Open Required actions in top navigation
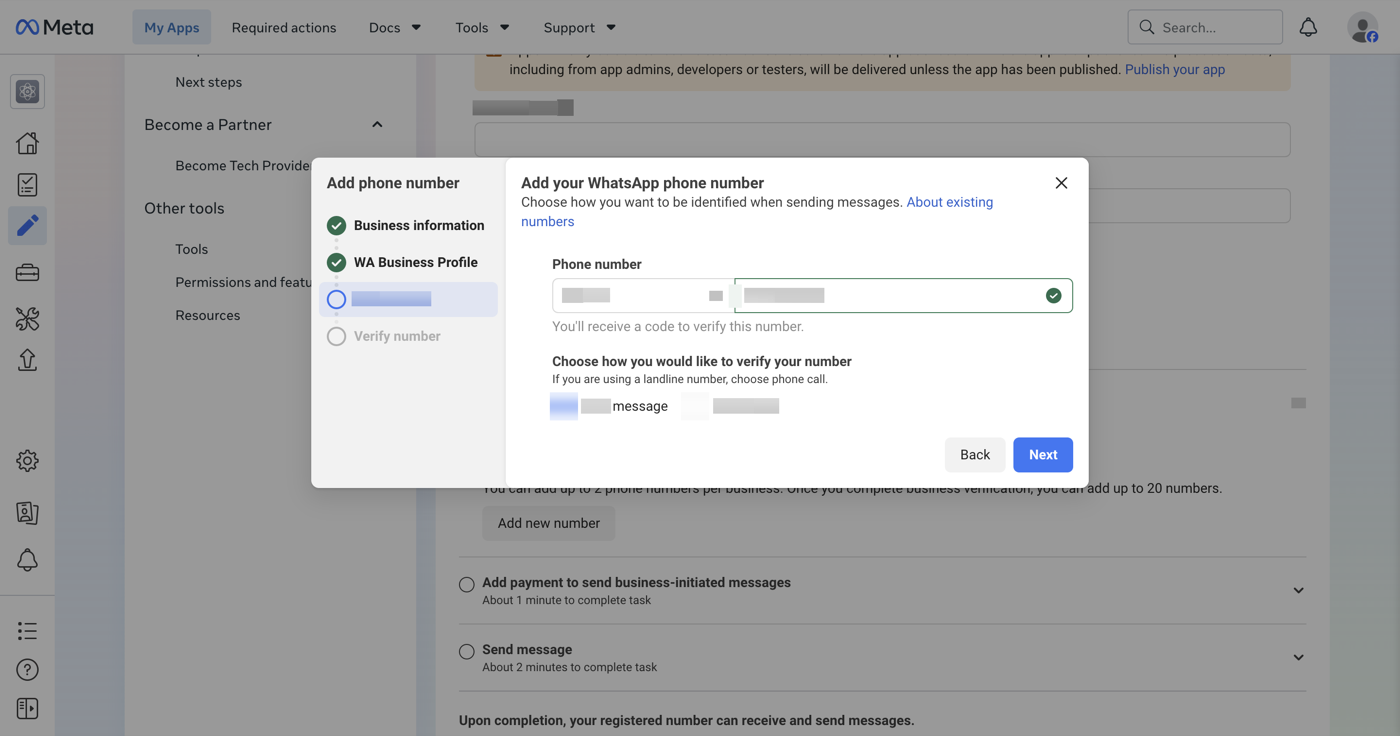1400x736 pixels. 284,27
